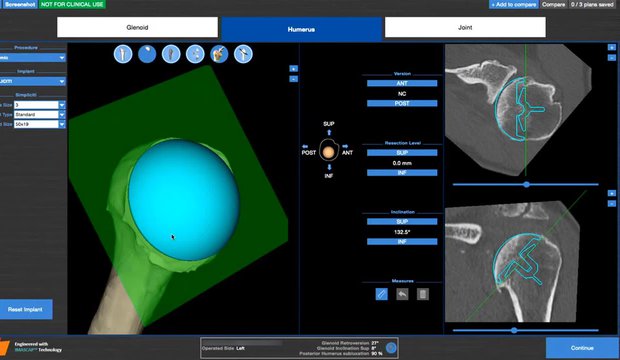
Task: Toggle the humerus bone view icon
Action: [x=123, y=54]
